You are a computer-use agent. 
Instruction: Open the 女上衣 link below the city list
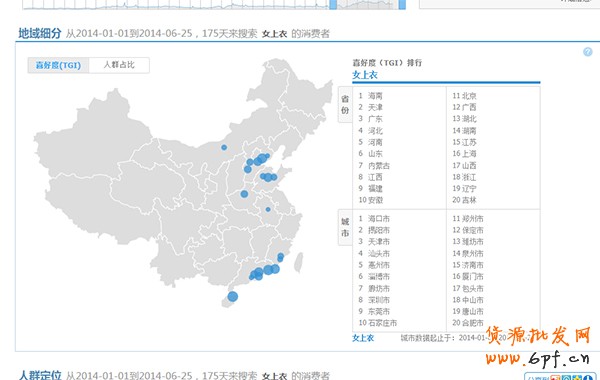point(363,338)
